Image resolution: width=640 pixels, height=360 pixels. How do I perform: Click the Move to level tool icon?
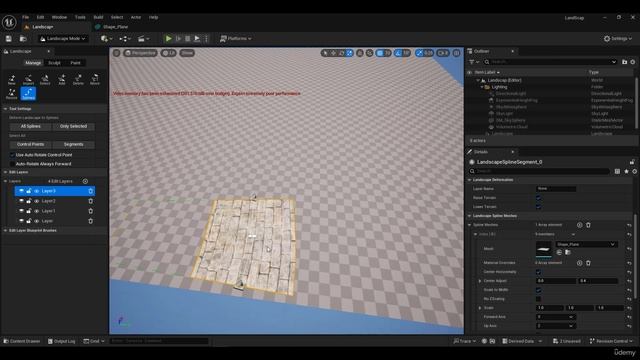click(x=95, y=79)
